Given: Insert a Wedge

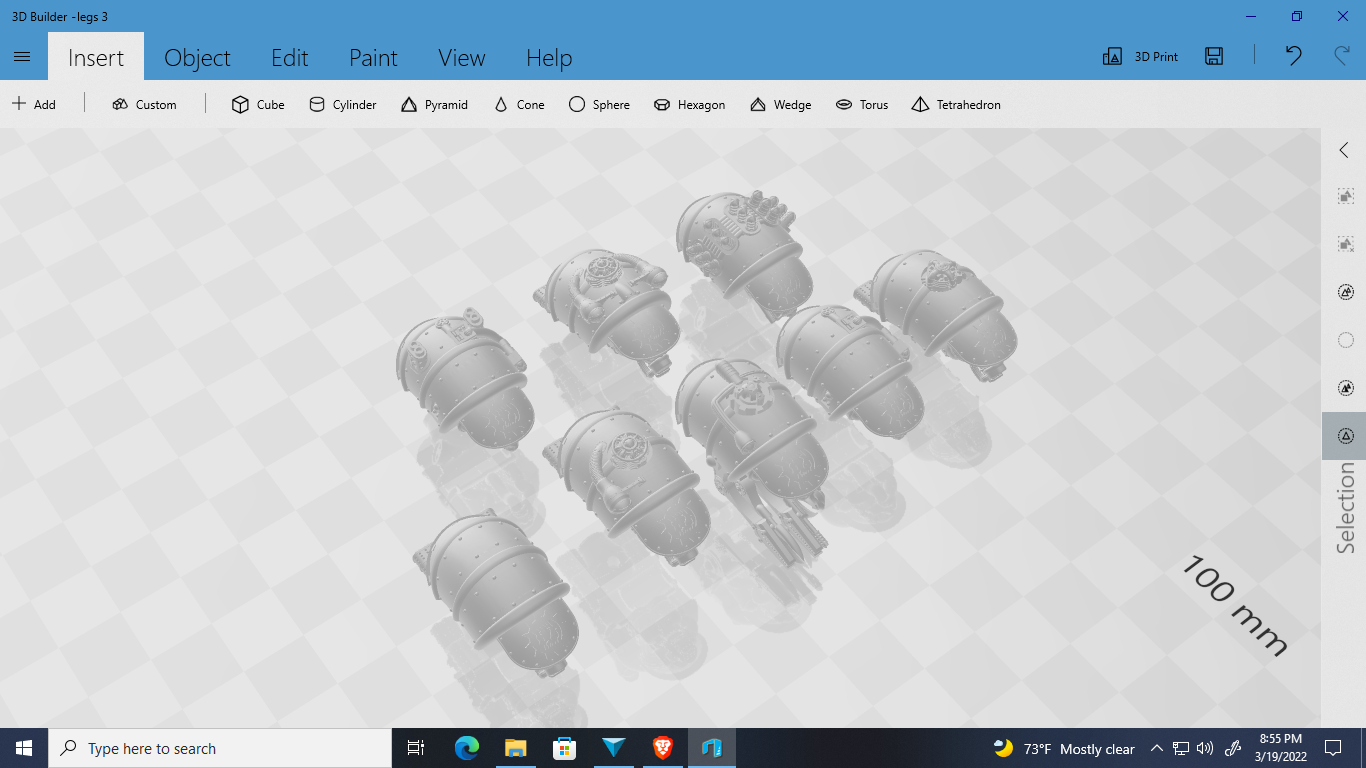Looking at the screenshot, I should pyautogui.click(x=781, y=104).
